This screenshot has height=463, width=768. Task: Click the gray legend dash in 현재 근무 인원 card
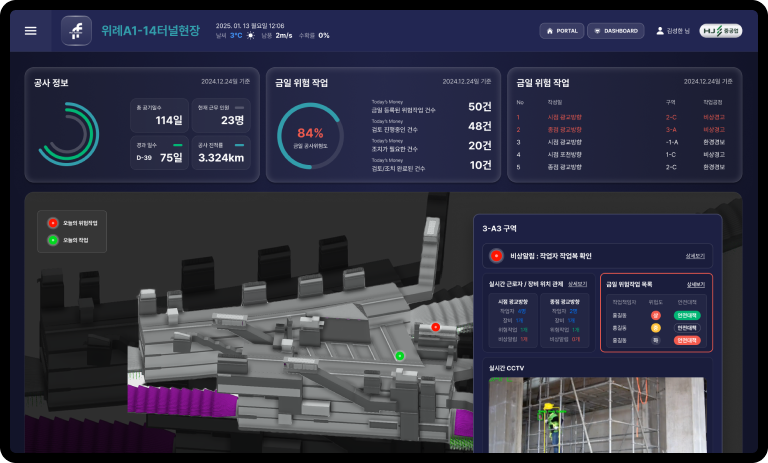coord(240,107)
